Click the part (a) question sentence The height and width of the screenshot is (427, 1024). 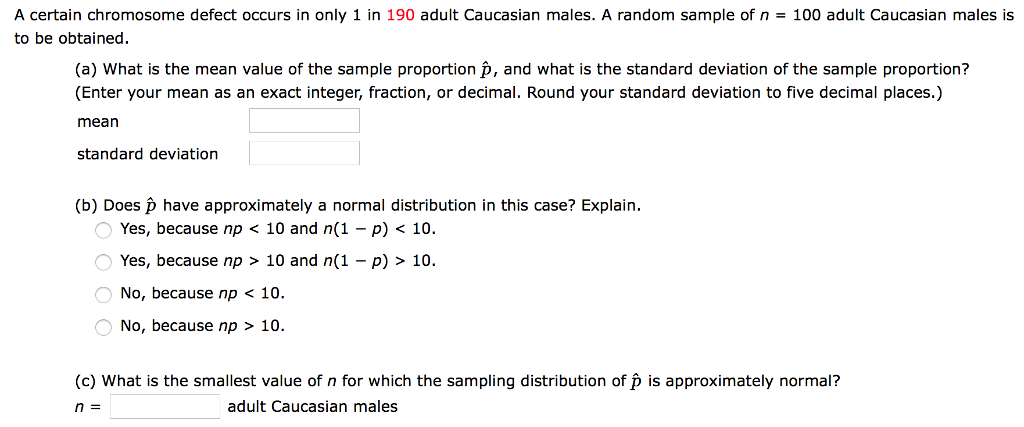pos(520,69)
